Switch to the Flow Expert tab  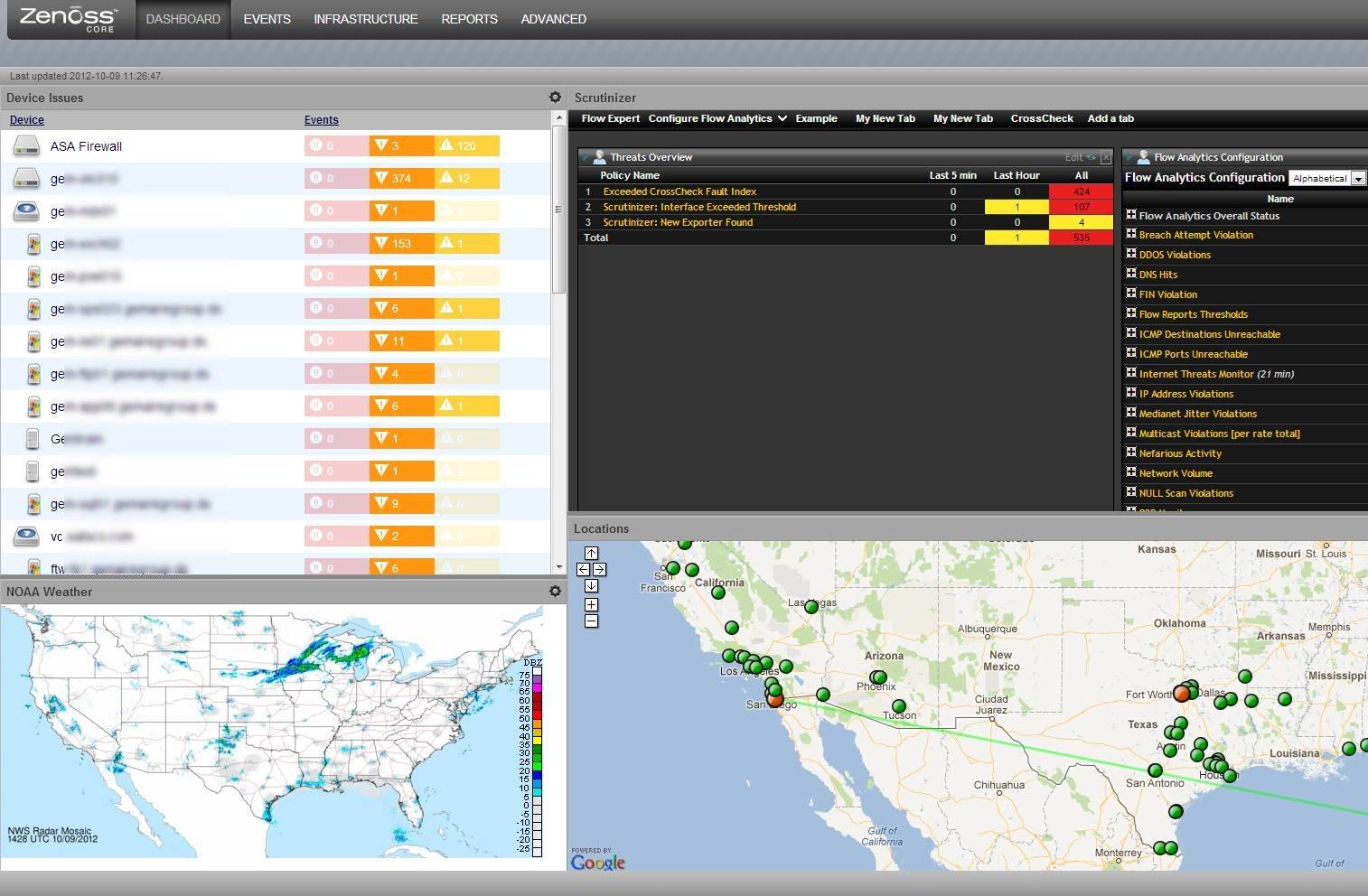click(611, 118)
